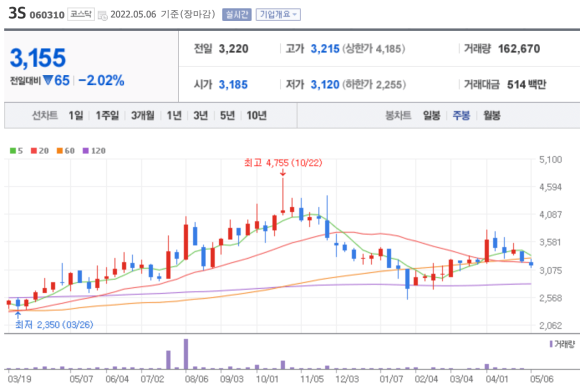Click the 거래대금 514 백만 value

526,85
